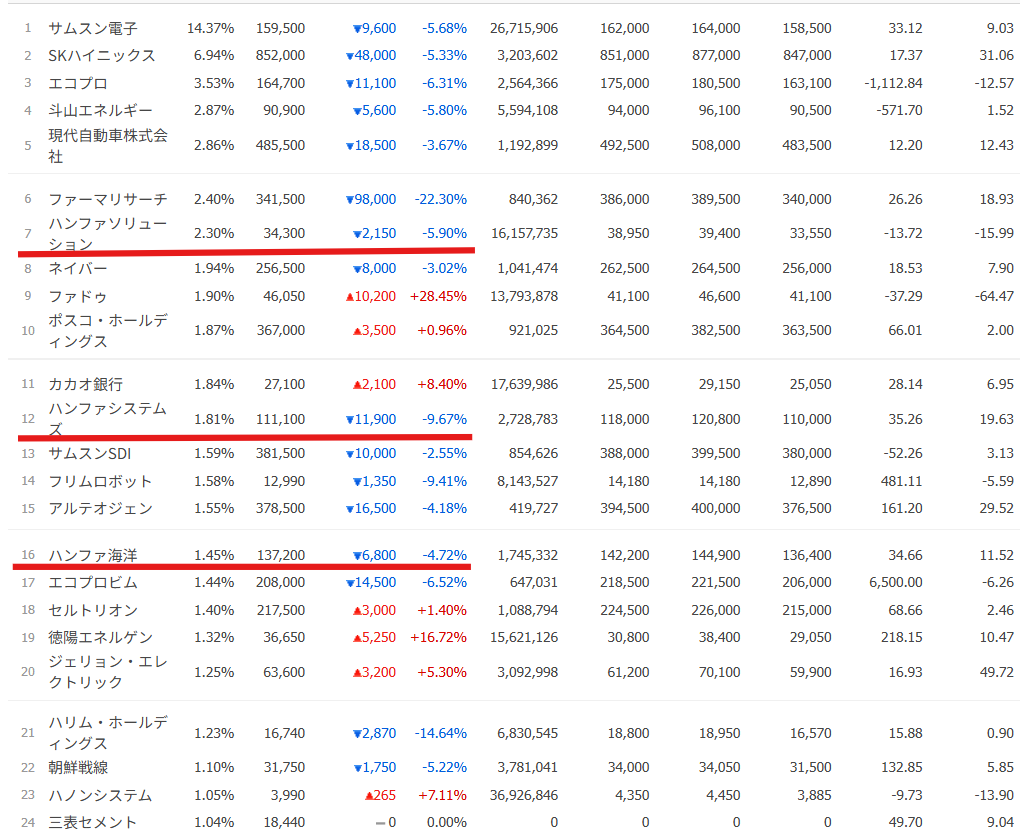
Task: Open the ハンファ海洋 stock page
Action: point(93,555)
